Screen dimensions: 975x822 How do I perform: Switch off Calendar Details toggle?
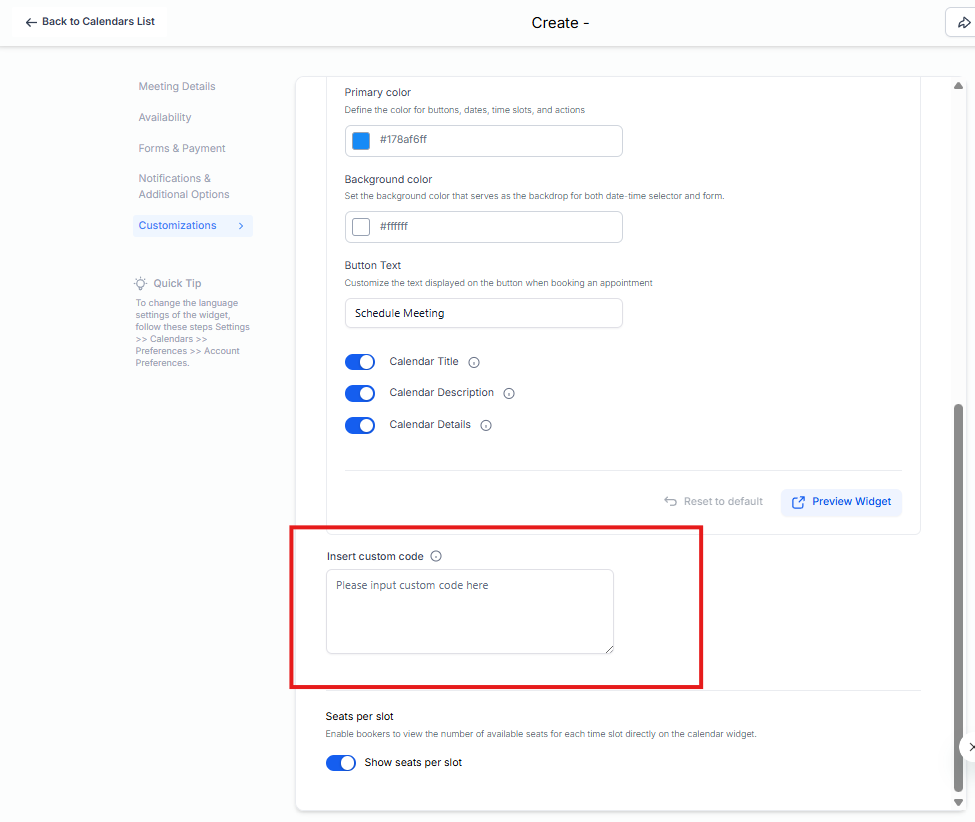point(360,425)
